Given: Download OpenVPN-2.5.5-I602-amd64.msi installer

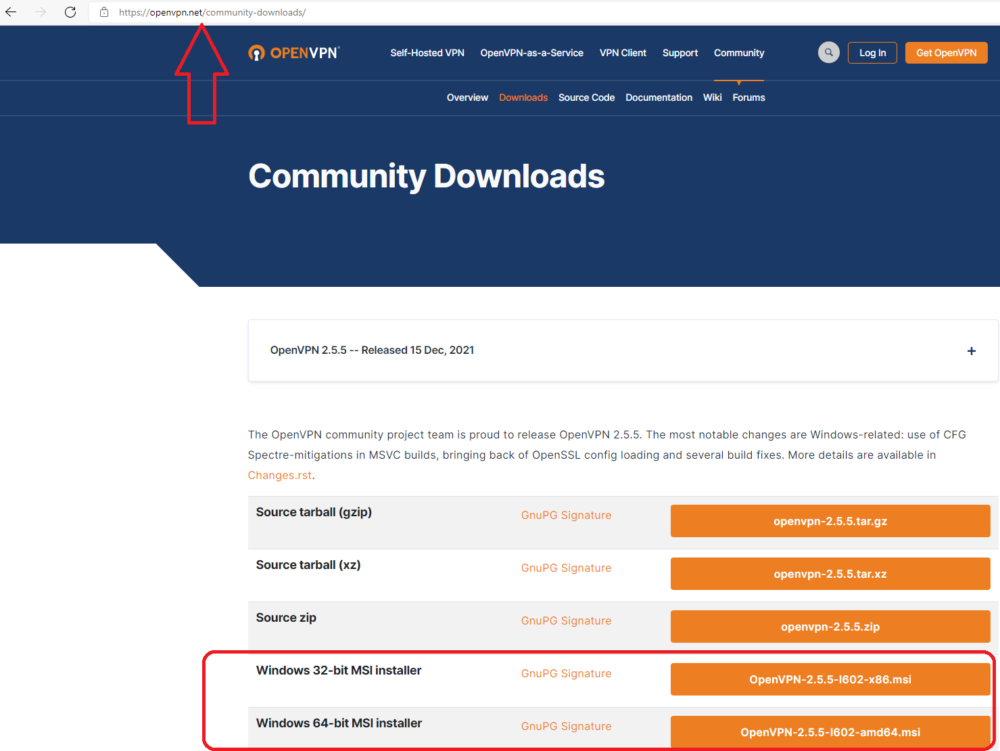Looking at the screenshot, I should coord(830,732).
